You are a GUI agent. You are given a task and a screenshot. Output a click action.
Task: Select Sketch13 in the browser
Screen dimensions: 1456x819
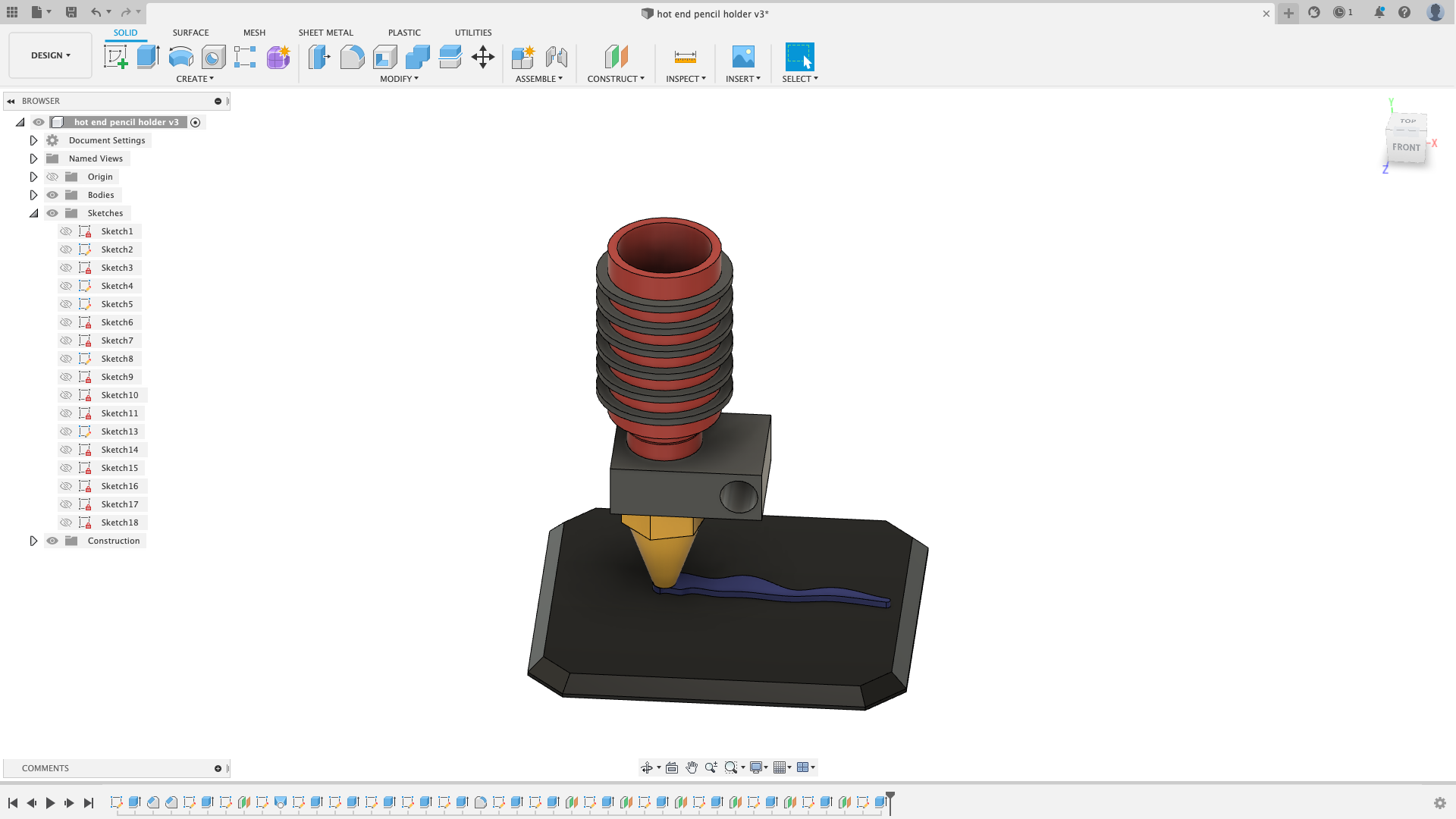pyautogui.click(x=120, y=431)
